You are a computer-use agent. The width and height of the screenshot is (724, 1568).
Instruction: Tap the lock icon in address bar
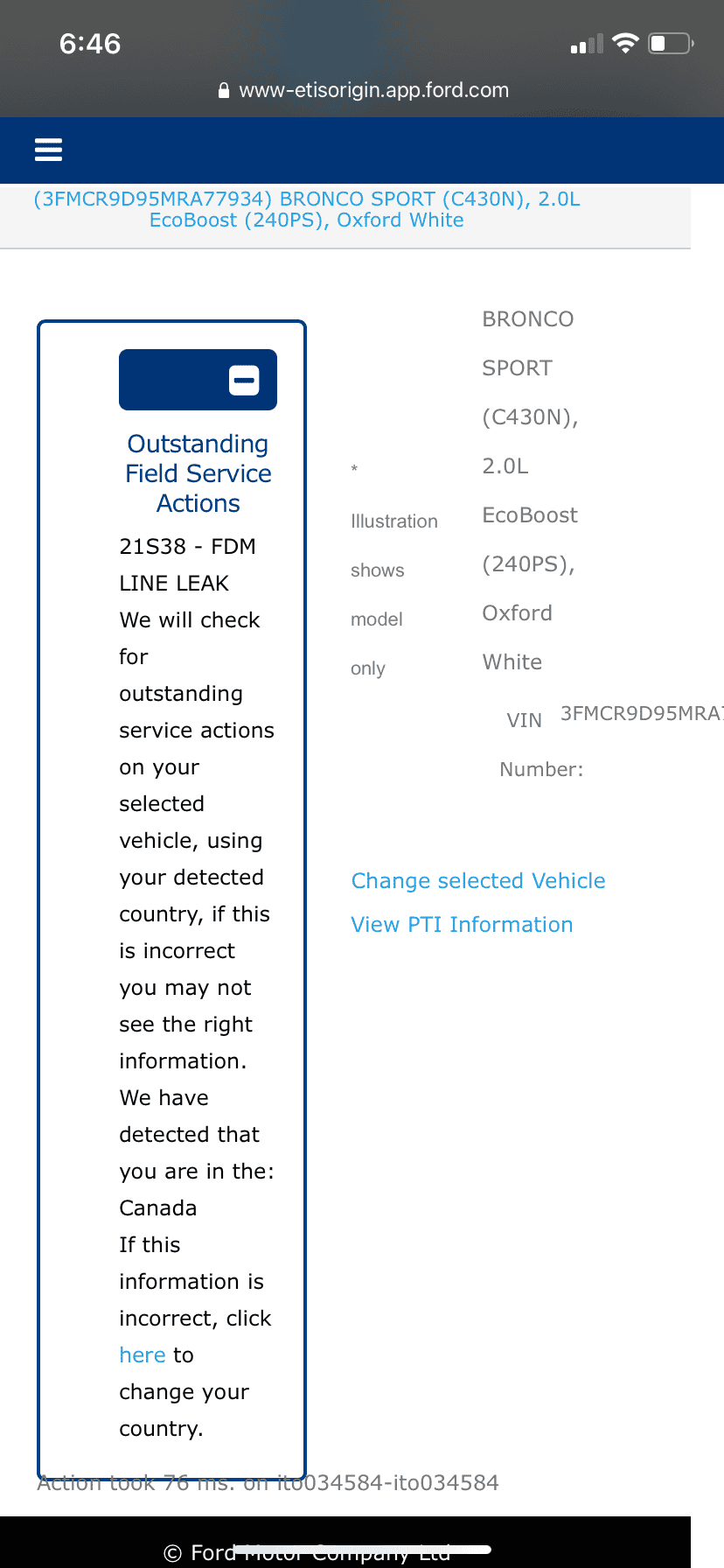point(224,90)
